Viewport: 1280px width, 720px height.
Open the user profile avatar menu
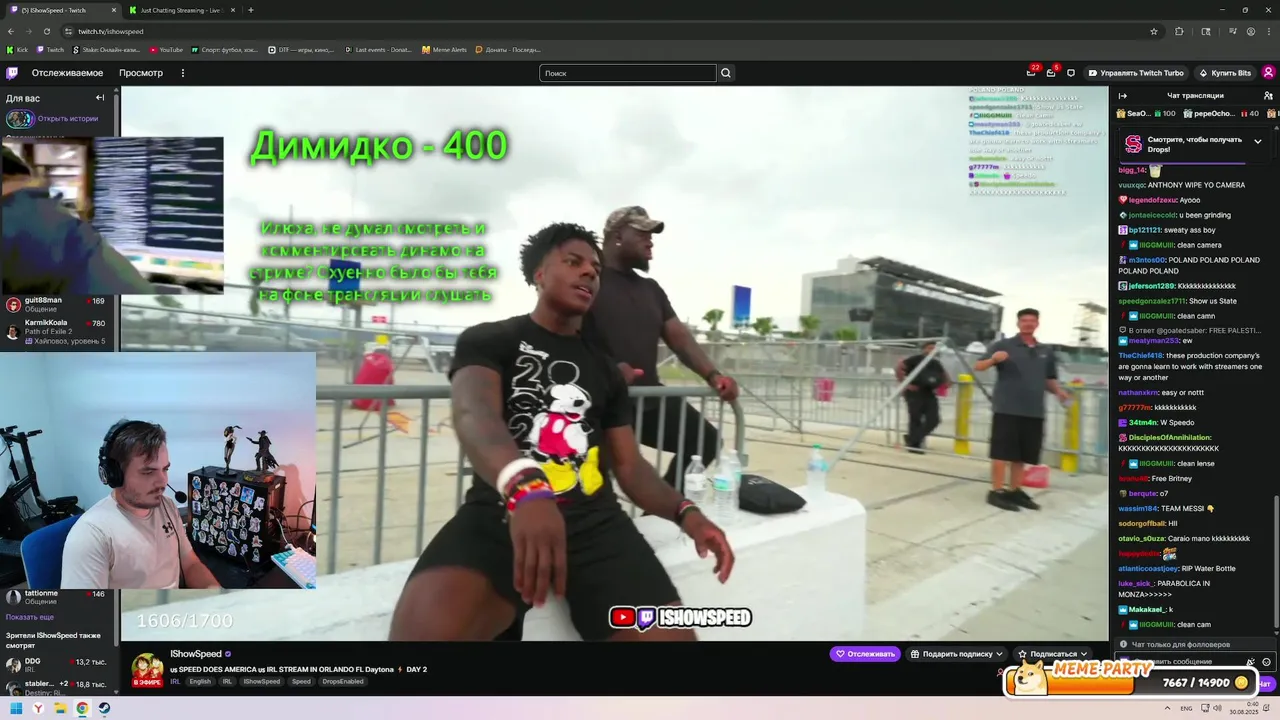click(1268, 73)
